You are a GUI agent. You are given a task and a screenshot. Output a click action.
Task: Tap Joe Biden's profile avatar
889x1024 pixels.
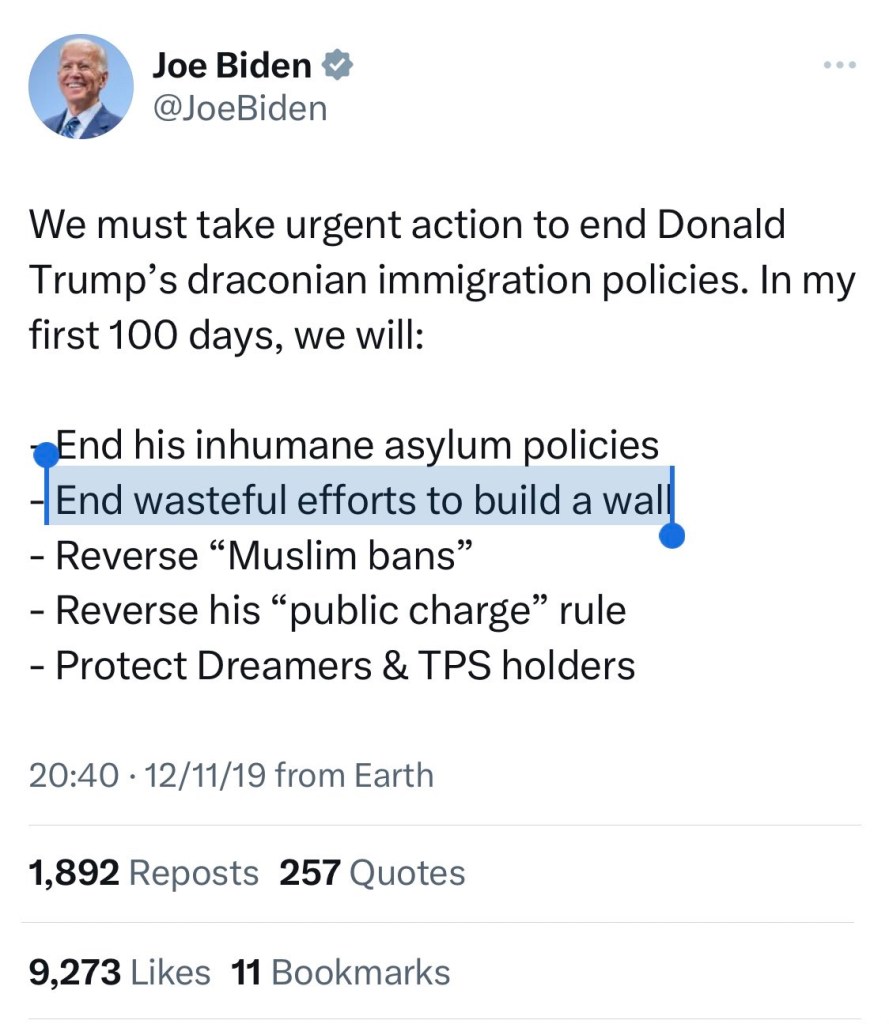(81, 87)
